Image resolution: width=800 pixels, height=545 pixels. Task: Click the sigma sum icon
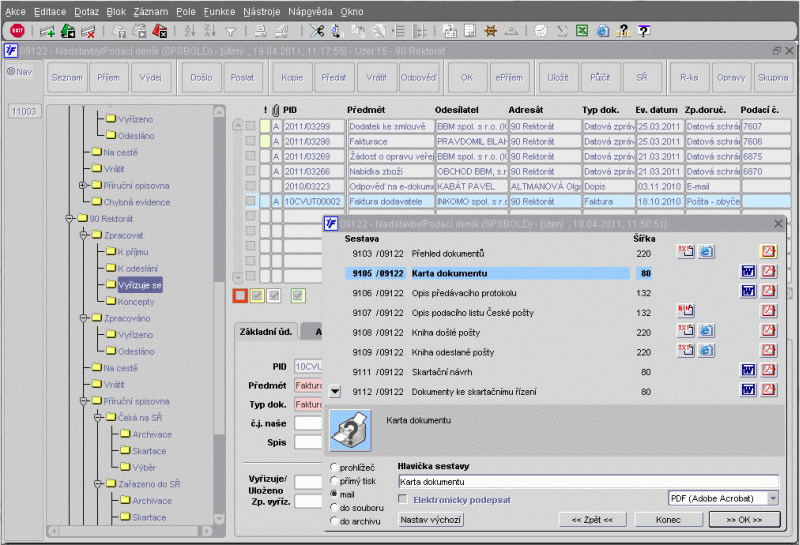[x=562, y=31]
